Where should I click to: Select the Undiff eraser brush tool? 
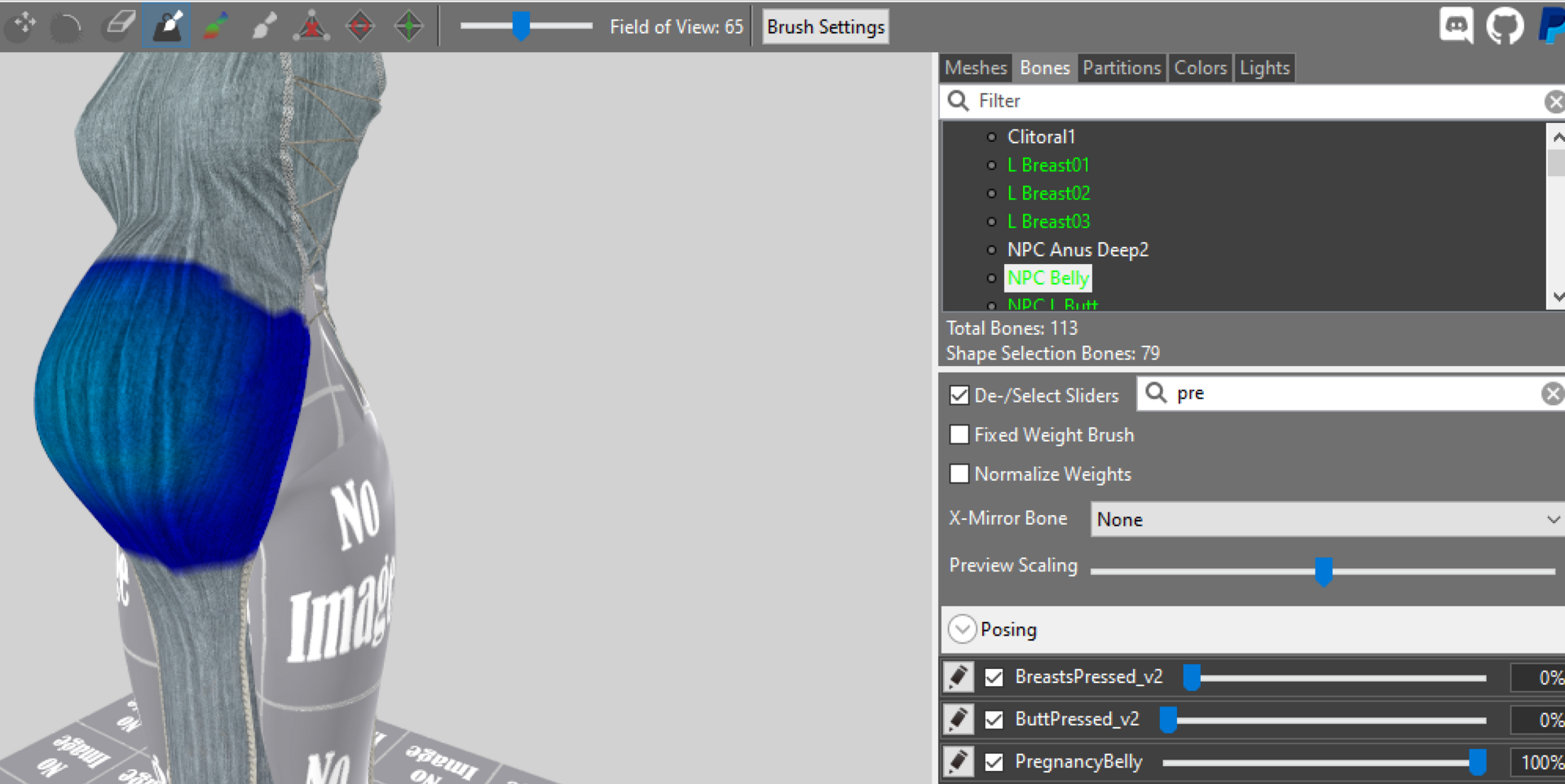117,25
